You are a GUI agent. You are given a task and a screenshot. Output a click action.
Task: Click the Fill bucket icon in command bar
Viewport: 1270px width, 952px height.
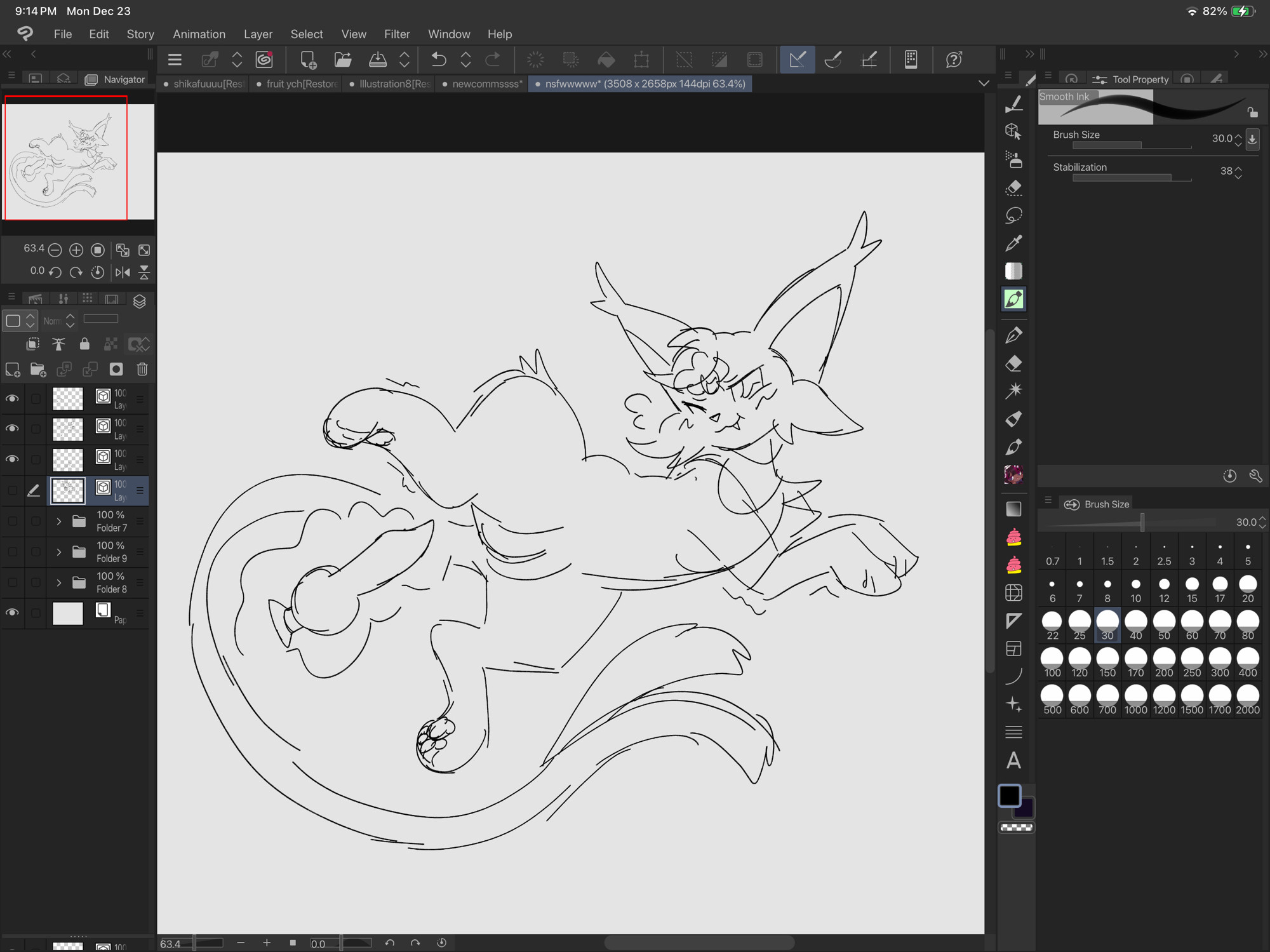pos(606,60)
